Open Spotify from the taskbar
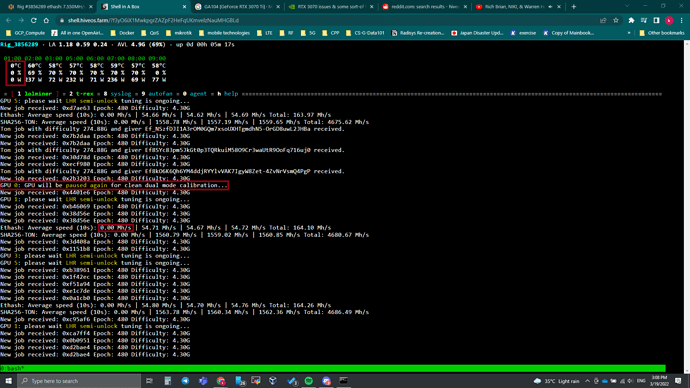Viewport: 690px width, 388px height. coord(308,381)
